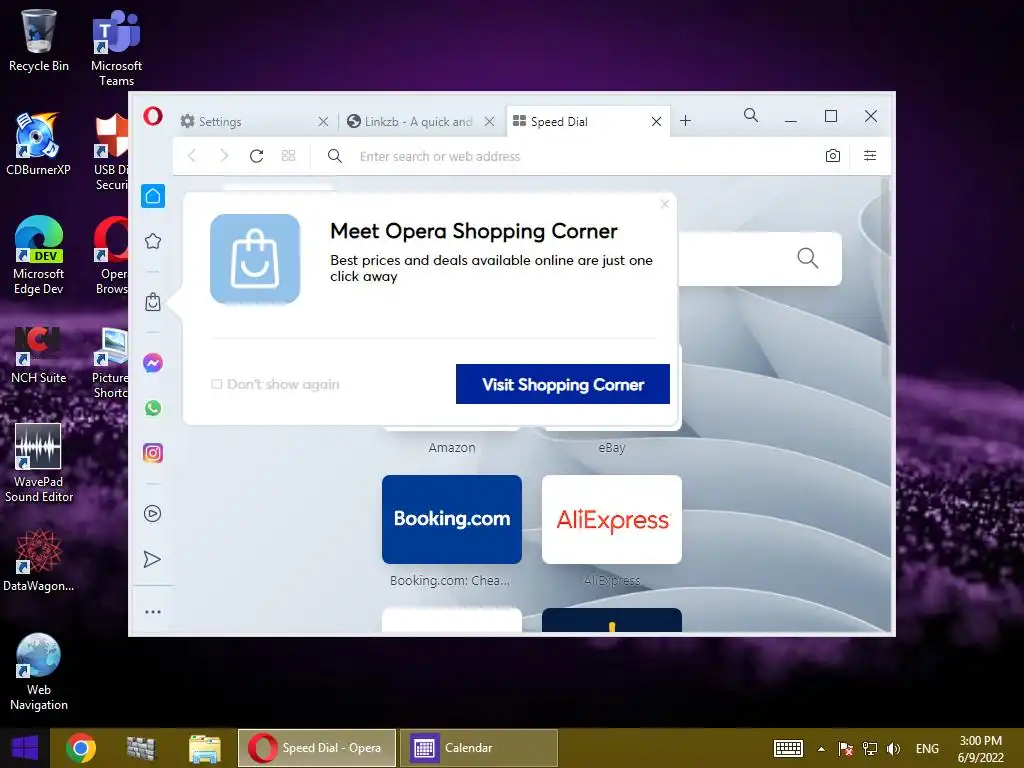
Task: Reload the current page
Action: pos(257,155)
